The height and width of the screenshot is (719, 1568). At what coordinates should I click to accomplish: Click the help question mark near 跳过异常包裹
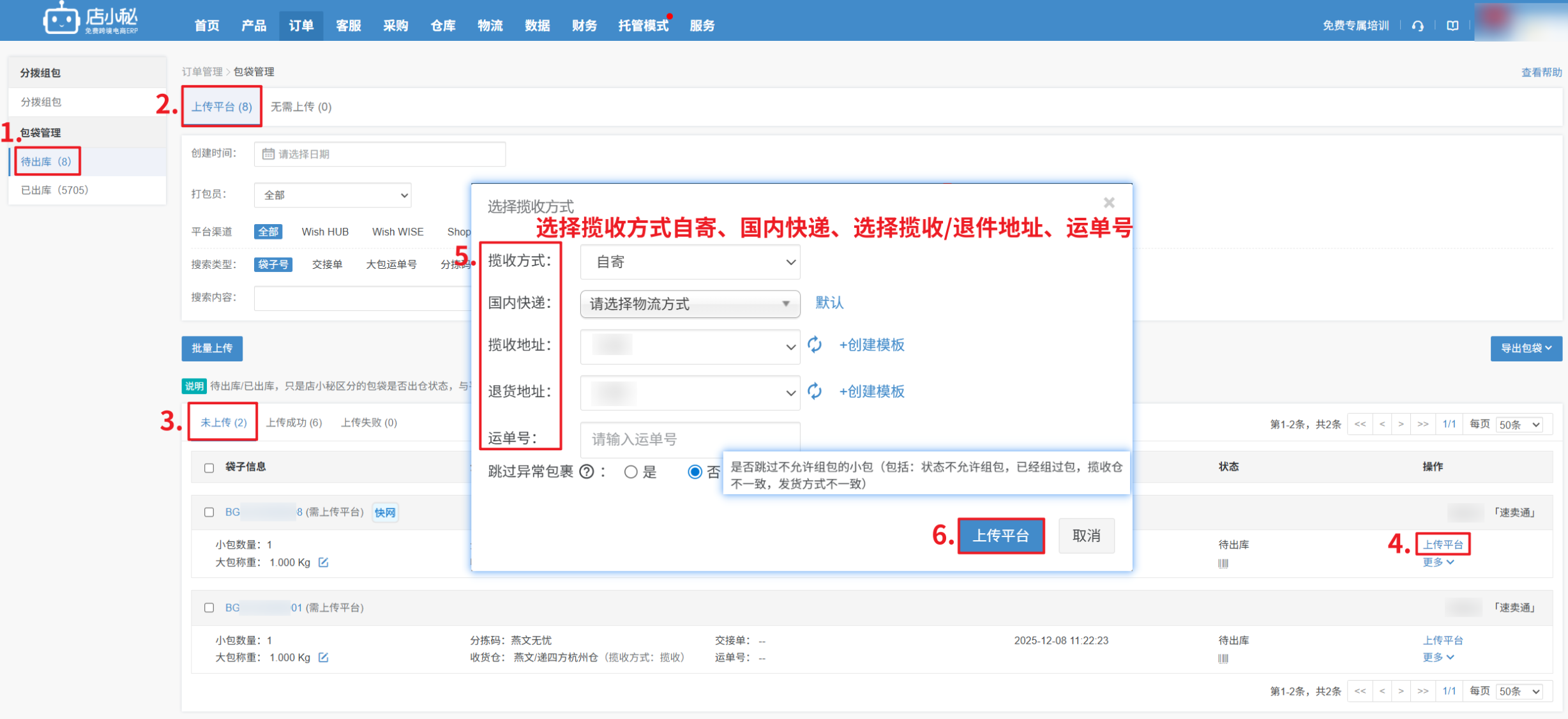[586, 472]
